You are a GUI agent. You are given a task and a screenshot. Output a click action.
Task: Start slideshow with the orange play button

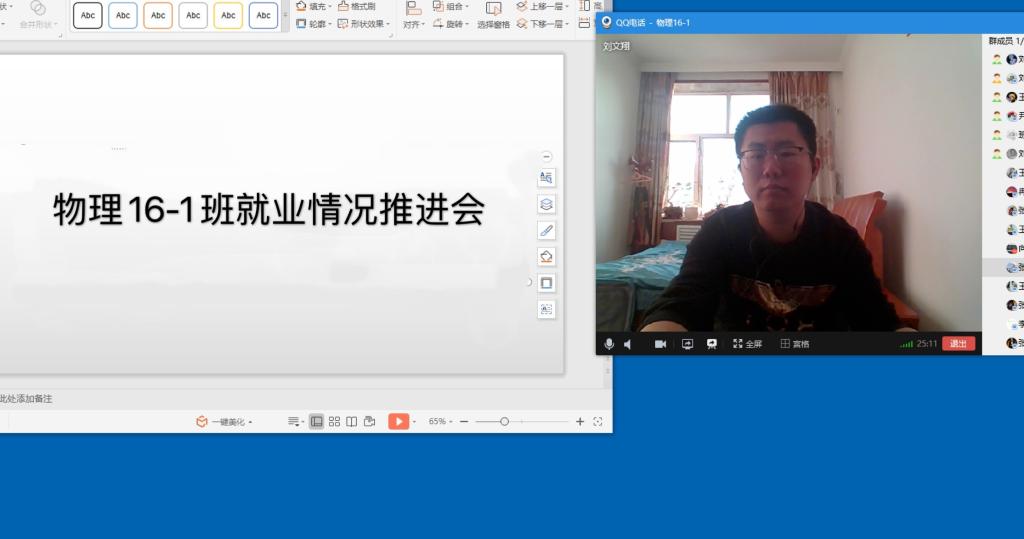397,422
